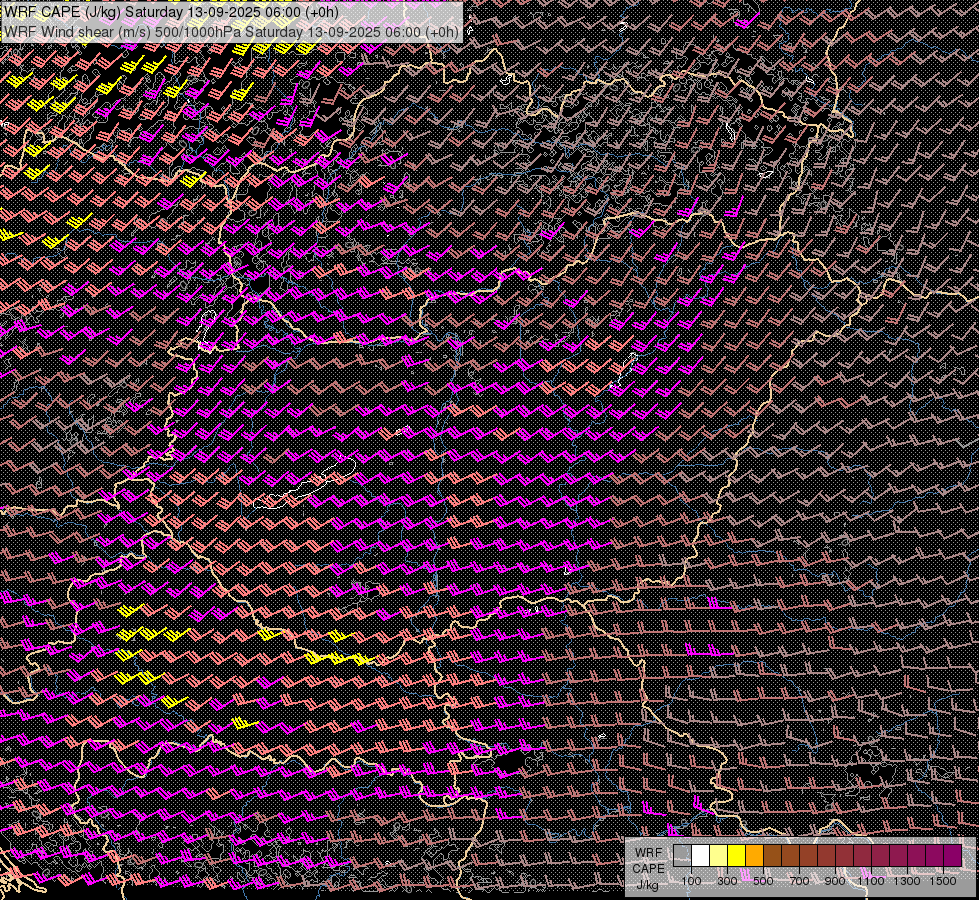Image resolution: width=979 pixels, height=900 pixels.
Task: Click the CAPE text in the legend
Action: (648, 868)
